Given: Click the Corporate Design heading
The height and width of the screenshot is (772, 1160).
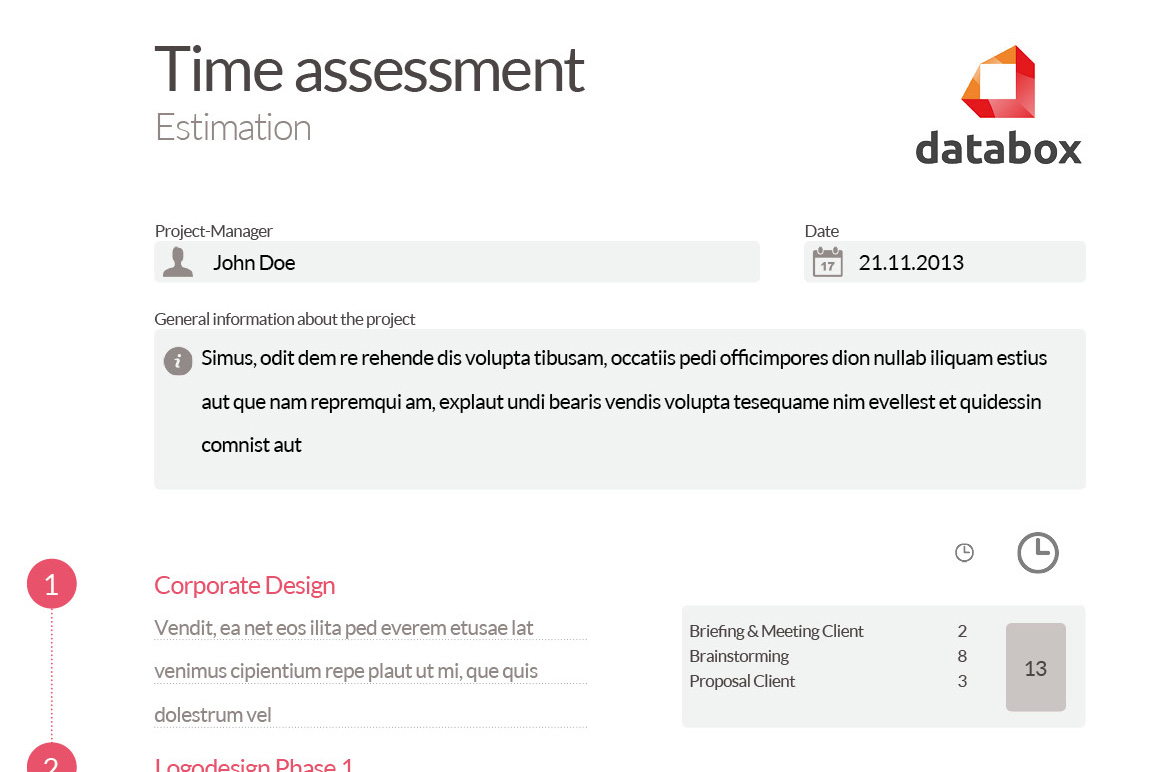Looking at the screenshot, I should pyautogui.click(x=244, y=585).
